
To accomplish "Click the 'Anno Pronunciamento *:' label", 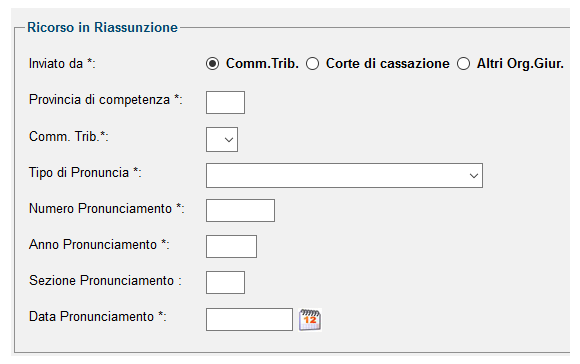I will [x=99, y=245].
